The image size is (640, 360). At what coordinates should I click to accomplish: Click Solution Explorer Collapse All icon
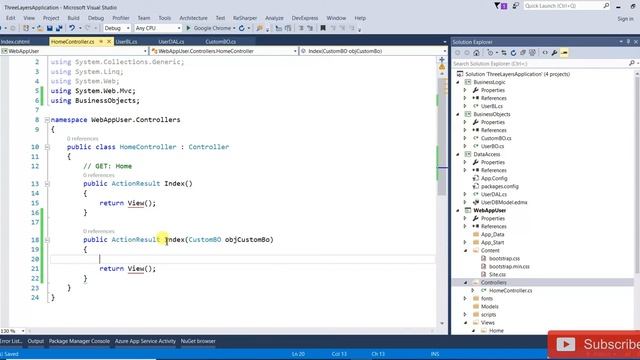coord(523,53)
